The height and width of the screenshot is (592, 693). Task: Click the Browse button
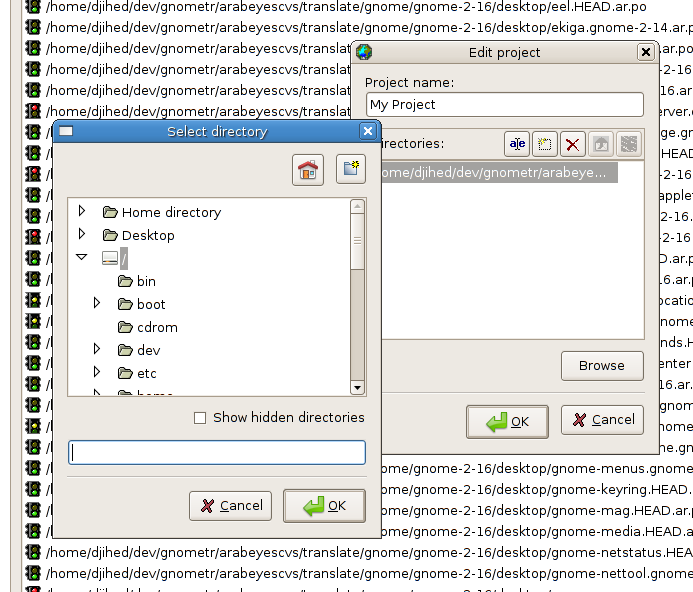pyautogui.click(x=602, y=366)
